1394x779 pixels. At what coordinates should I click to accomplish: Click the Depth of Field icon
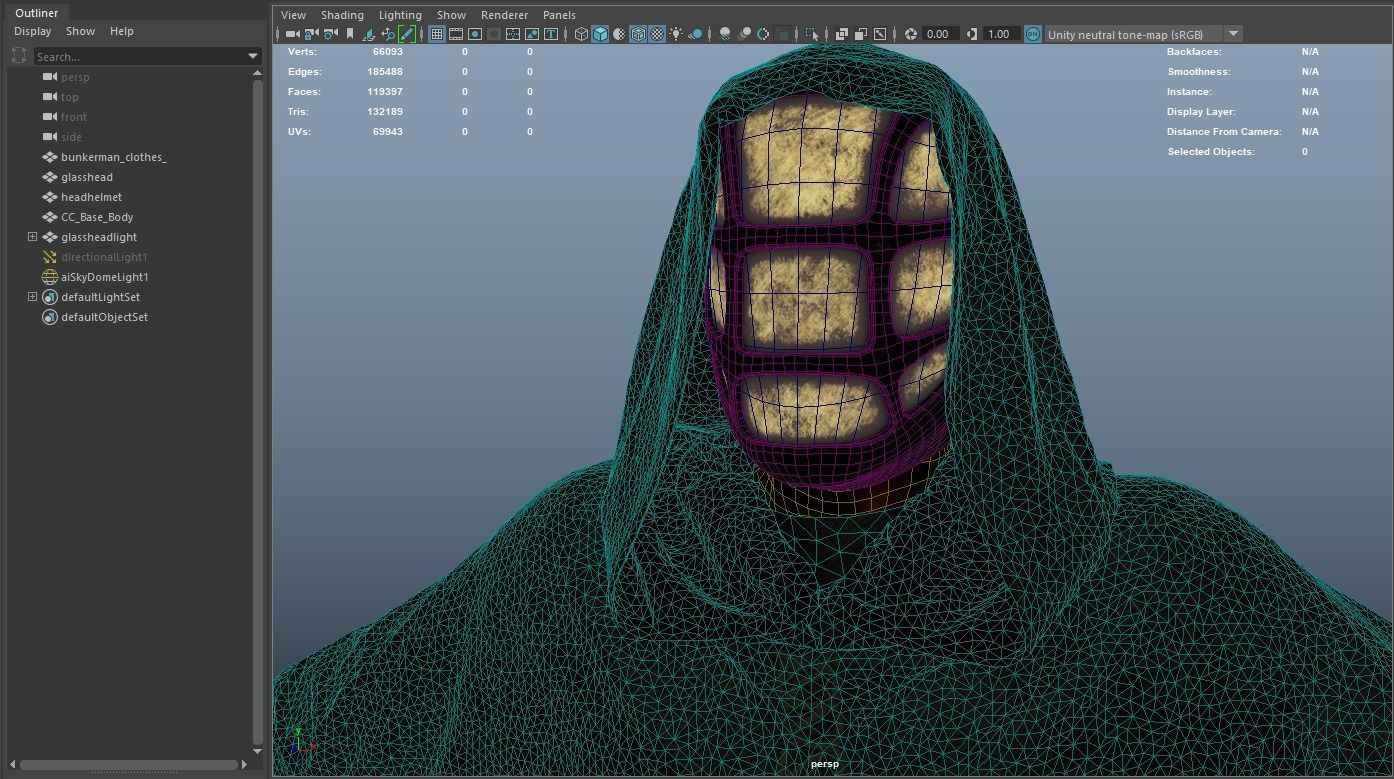[x=782, y=34]
